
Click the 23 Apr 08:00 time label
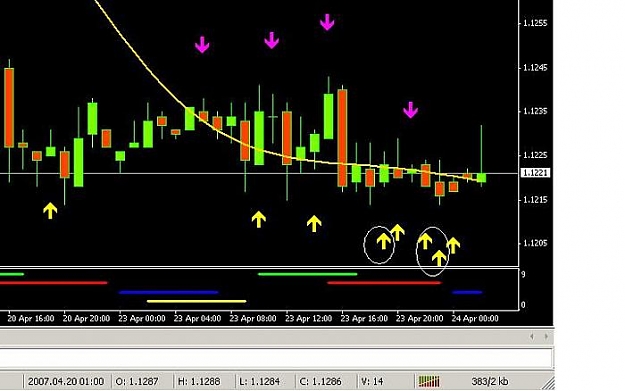(x=253, y=318)
